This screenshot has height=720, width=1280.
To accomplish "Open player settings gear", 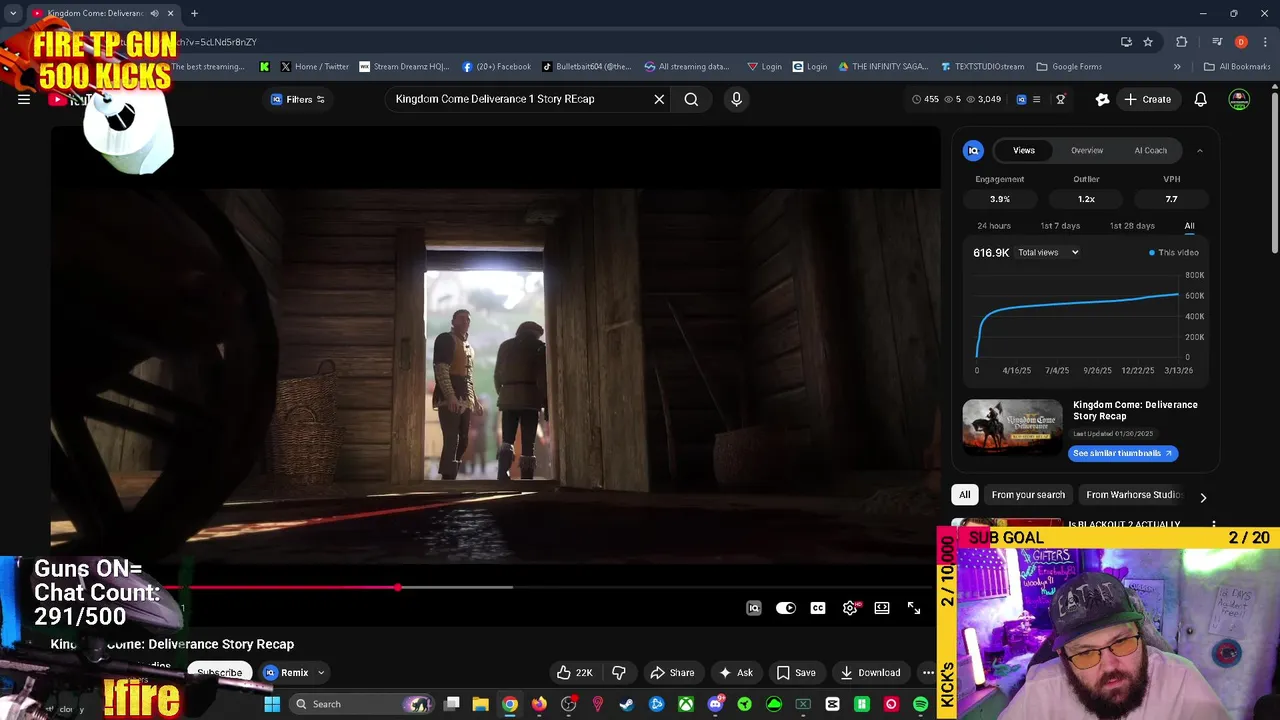I will click(x=850, y=608).
